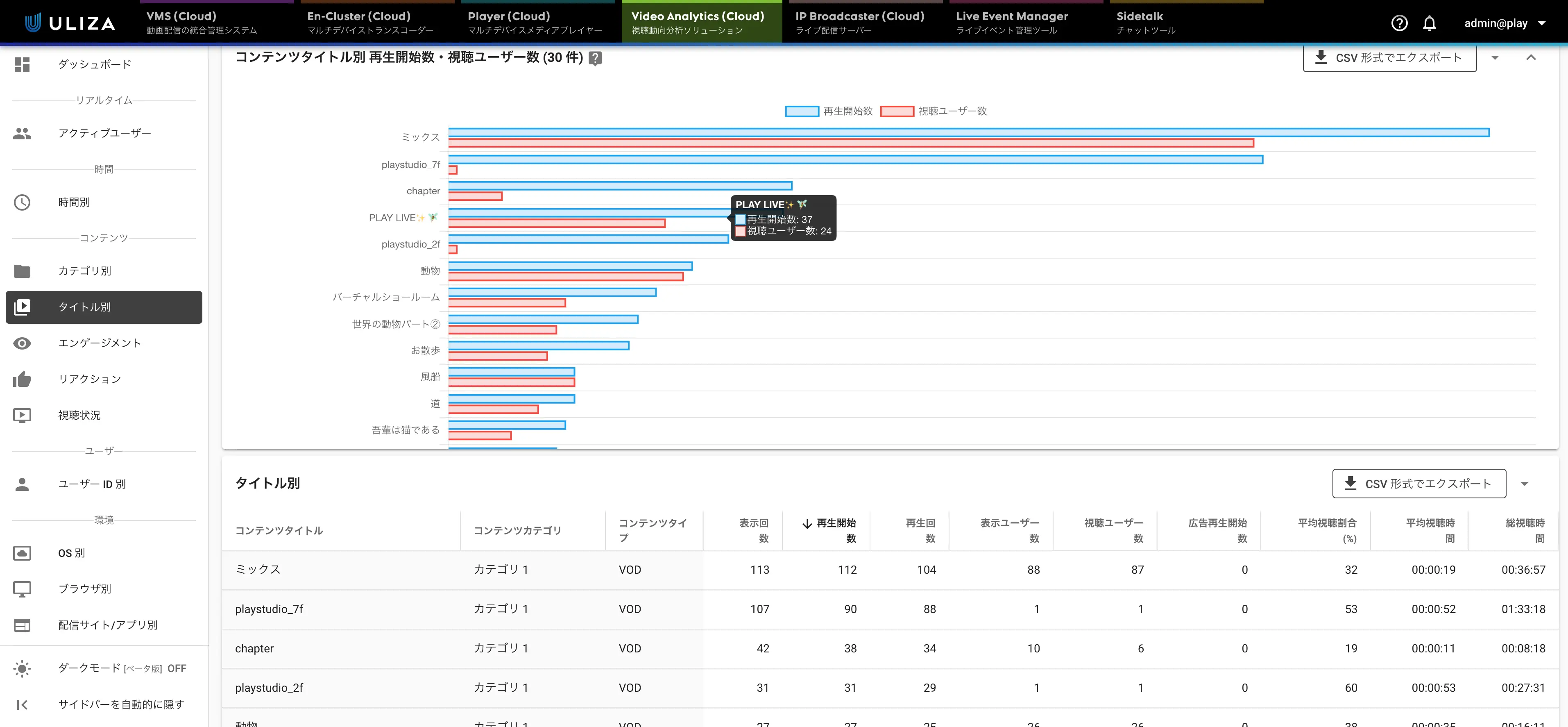Click the folder icon for カテゴリ別
Screen dimensions: 1568x727
[22, 271]
